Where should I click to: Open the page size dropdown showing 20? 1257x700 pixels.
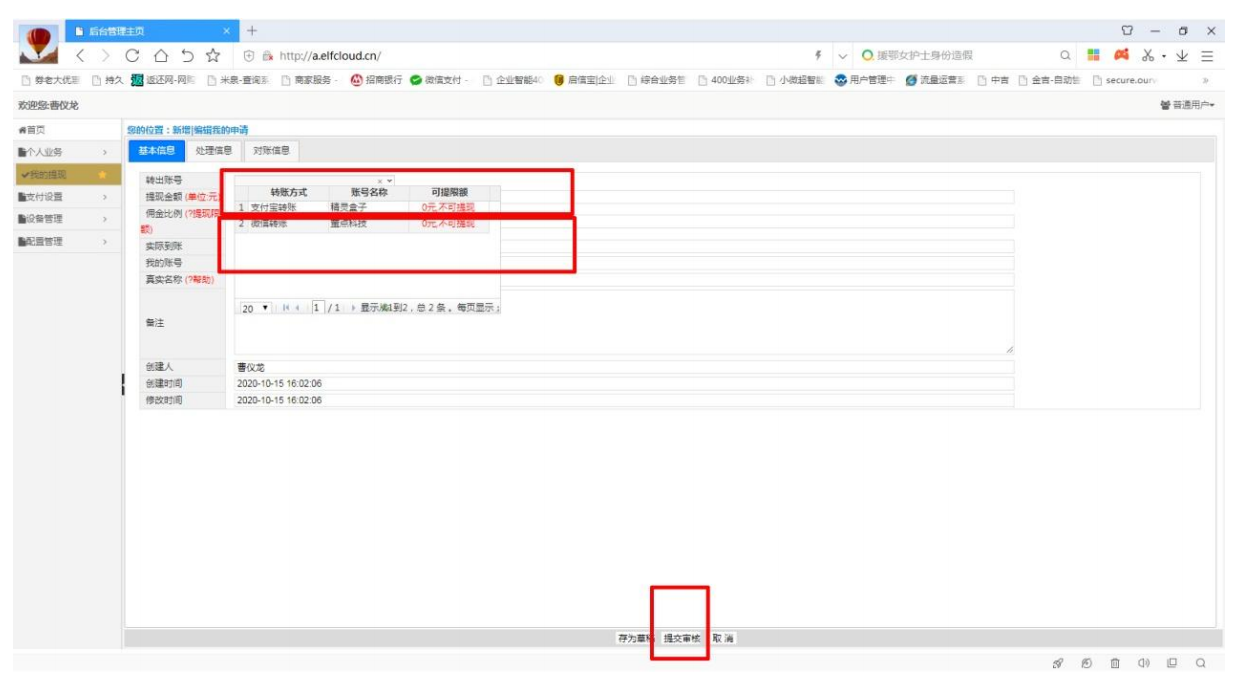pos(255,309)
